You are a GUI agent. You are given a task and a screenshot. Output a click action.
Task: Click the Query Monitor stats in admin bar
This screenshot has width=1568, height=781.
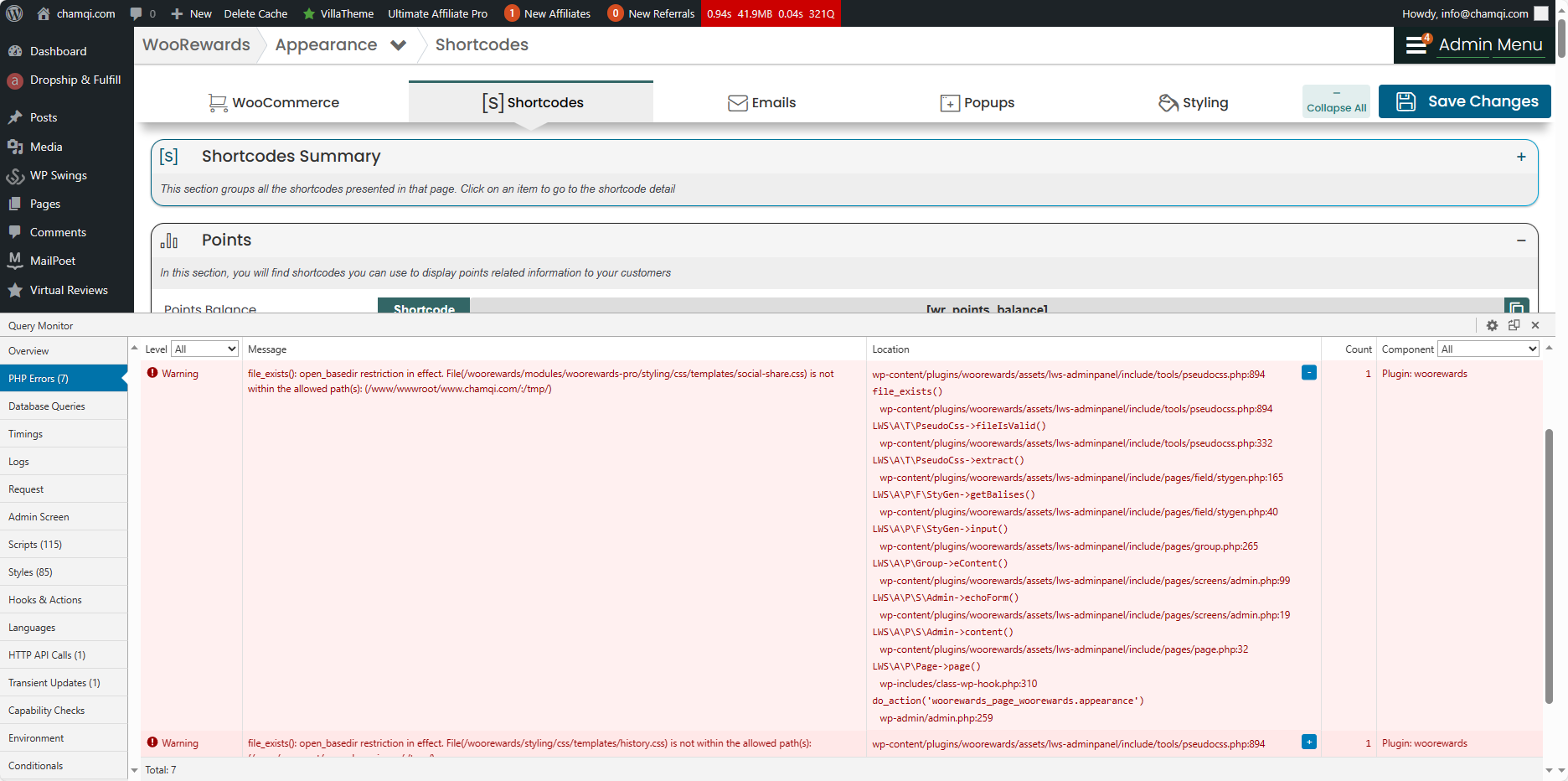[771, 13]
